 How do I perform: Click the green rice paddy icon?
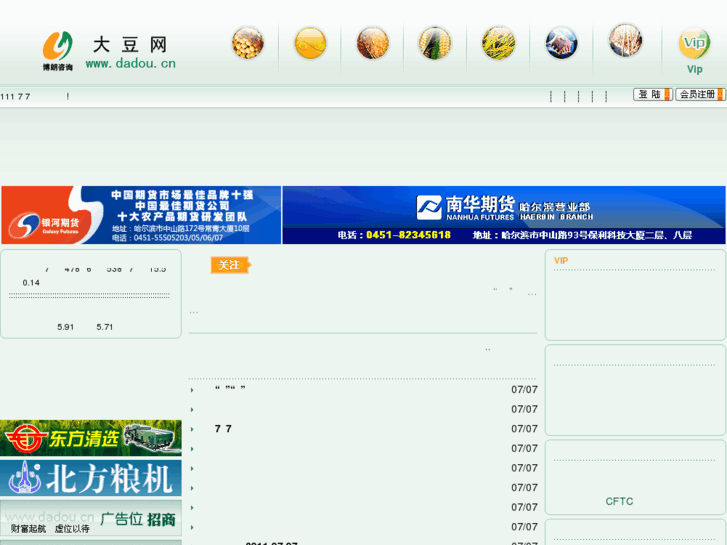tap(498, 43)
